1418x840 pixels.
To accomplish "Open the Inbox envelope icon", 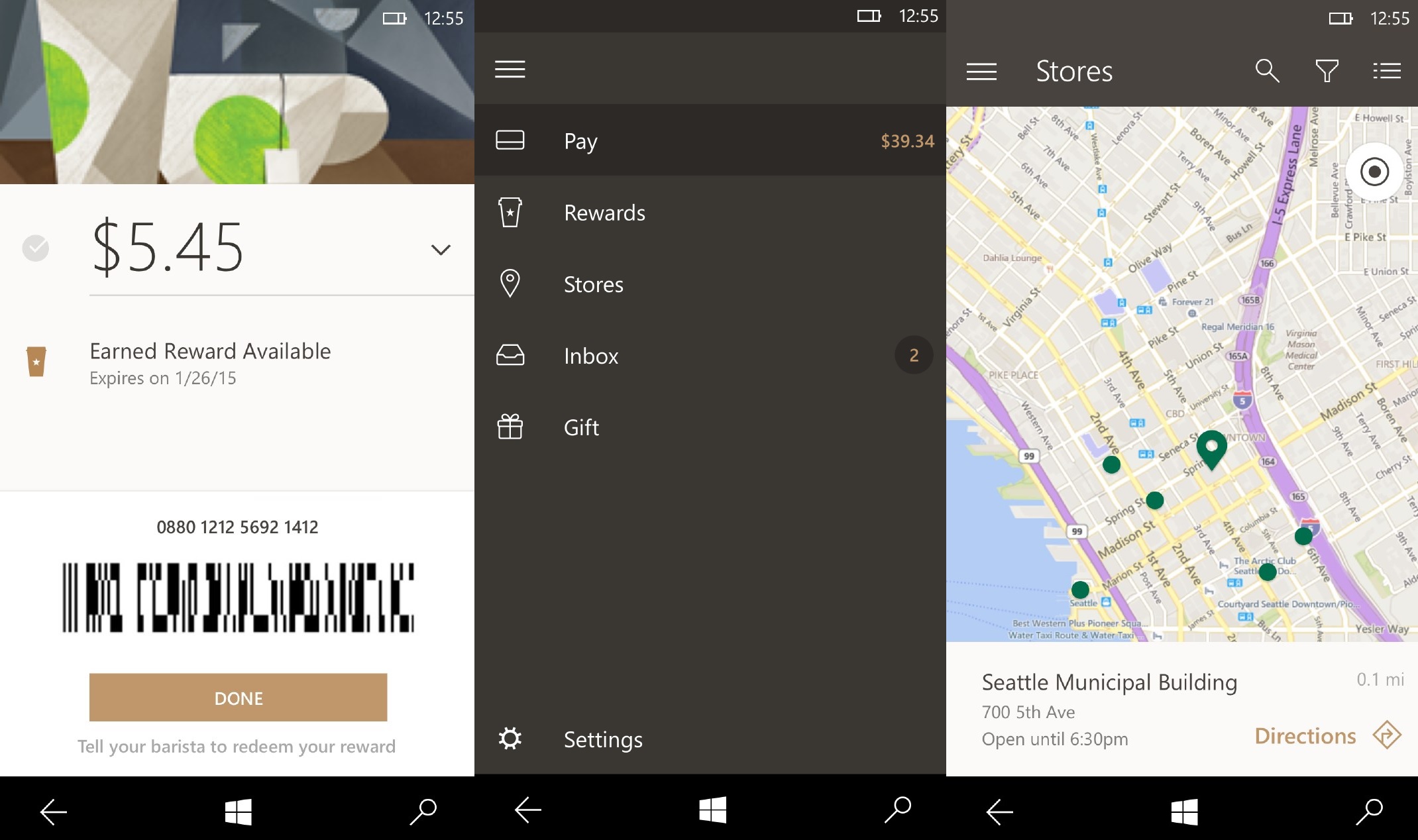I will tap(511, 356).
